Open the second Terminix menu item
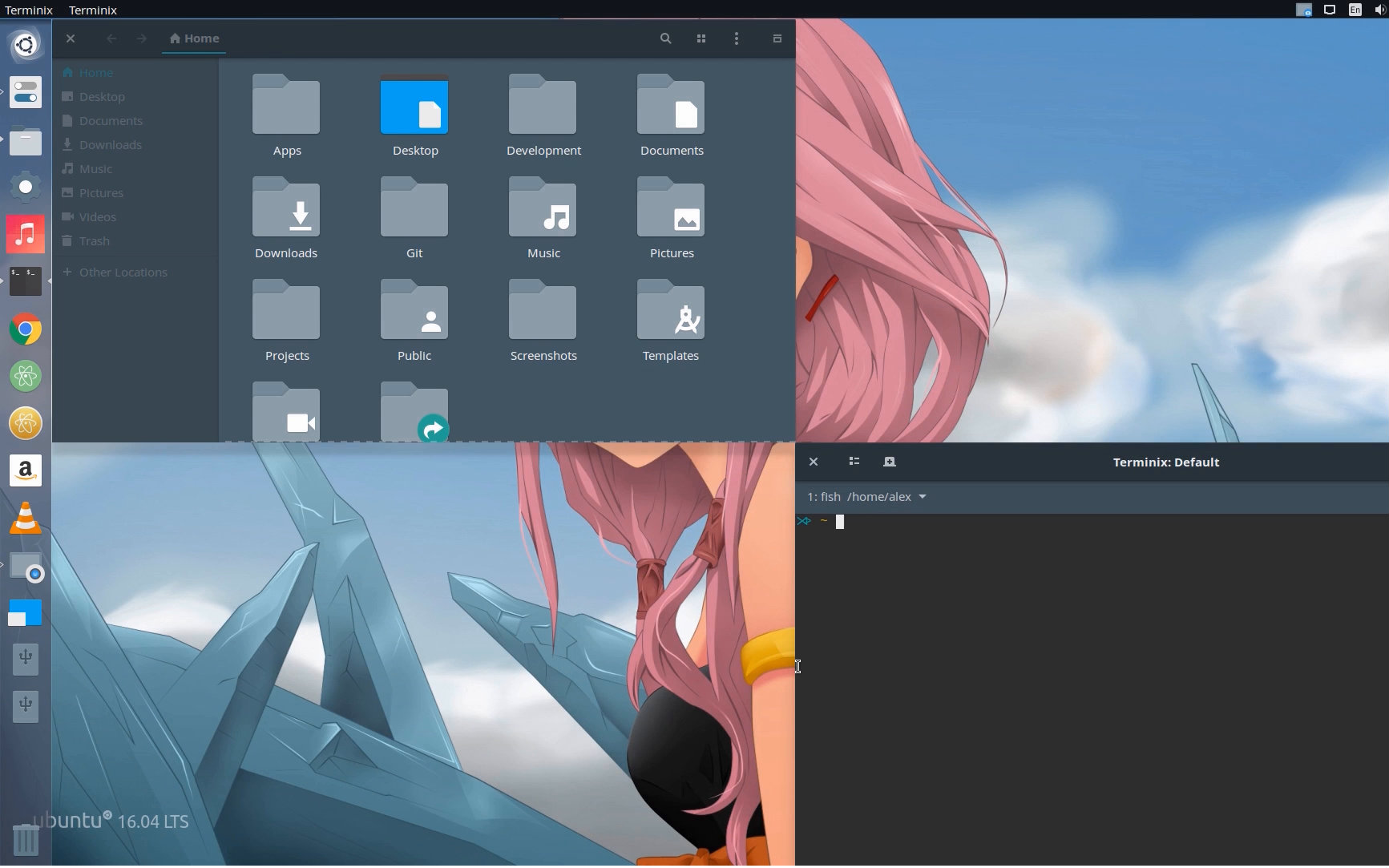The width and height of the screenshot is (1389, 868). [93, 10]
